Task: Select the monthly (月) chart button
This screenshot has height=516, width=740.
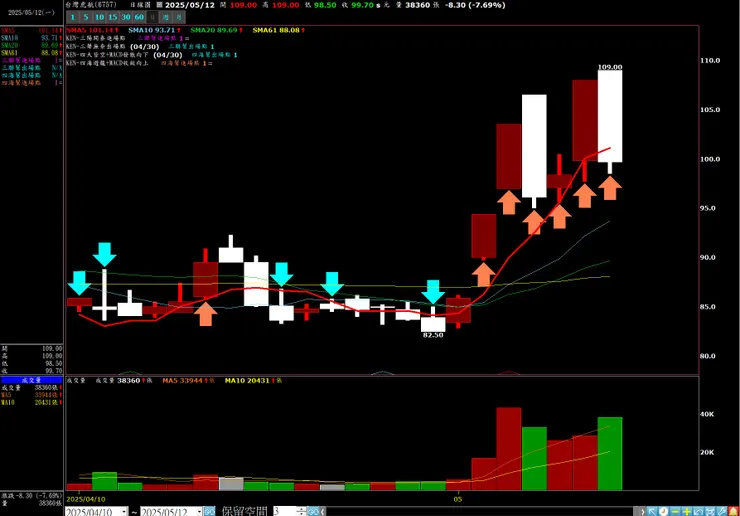Action: coord(179,17)
